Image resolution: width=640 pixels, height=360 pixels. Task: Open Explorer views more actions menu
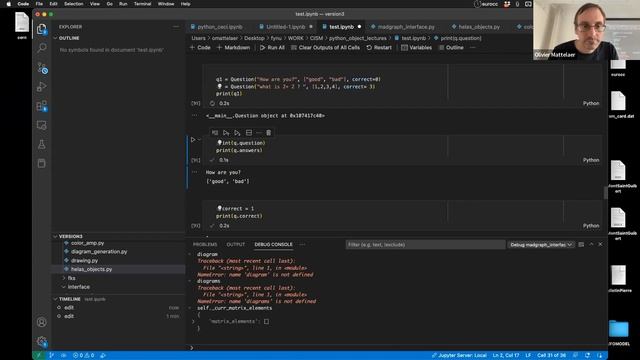(x=176, y=27)
